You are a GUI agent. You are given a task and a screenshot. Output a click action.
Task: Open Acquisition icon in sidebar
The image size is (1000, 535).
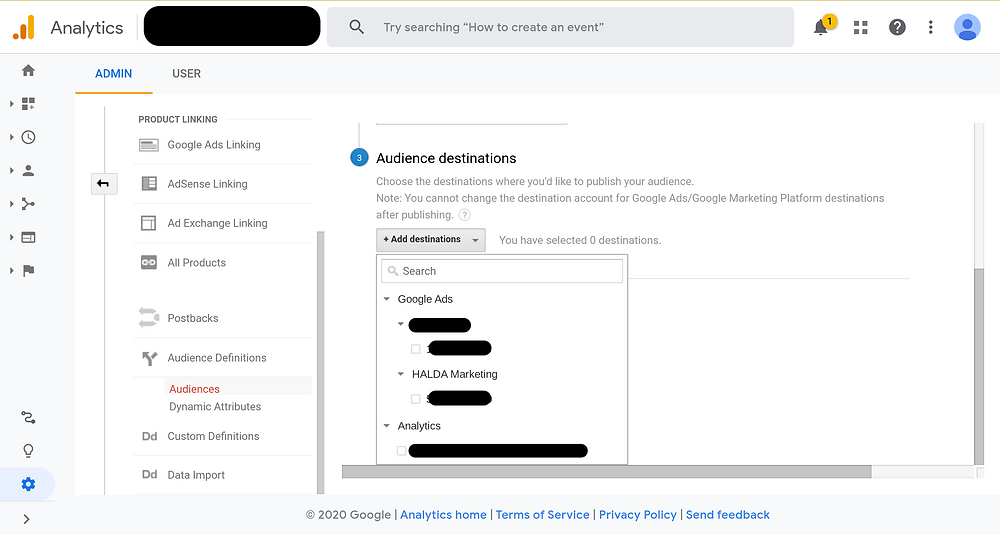[x=28, y=204]
